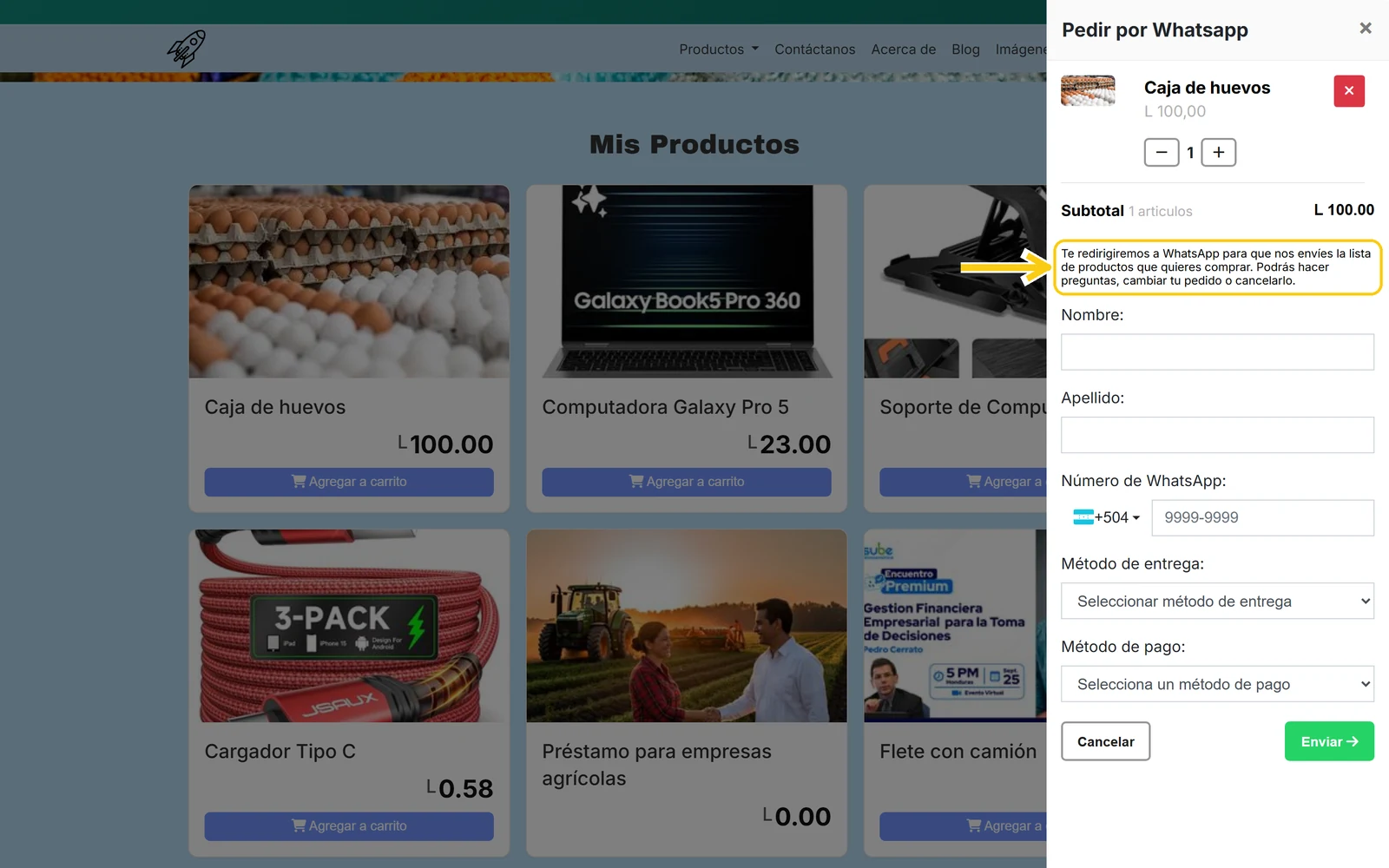Open the 3-PACK charger cable image

[x=349, y=626]
